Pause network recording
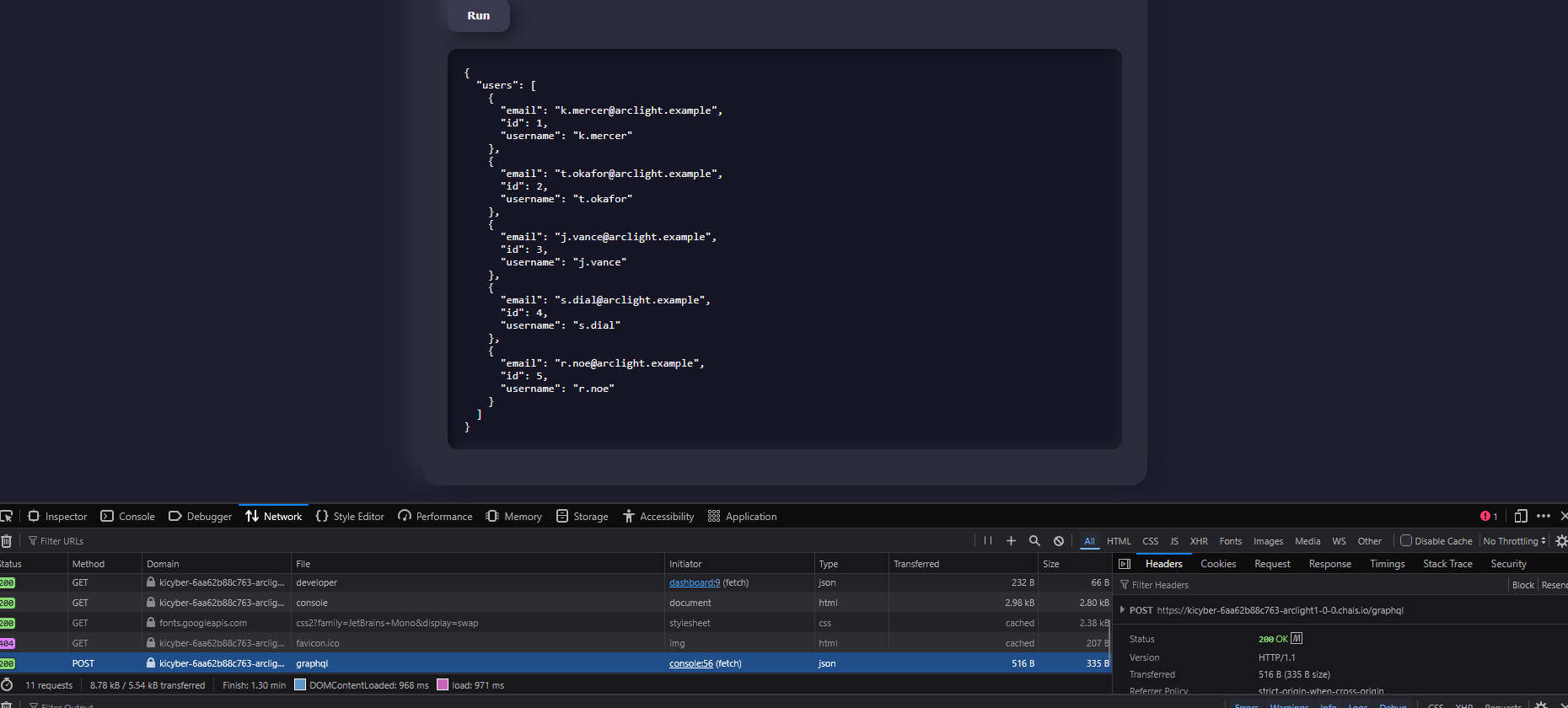The image size is (1568, 708). [x=988, y=541]
